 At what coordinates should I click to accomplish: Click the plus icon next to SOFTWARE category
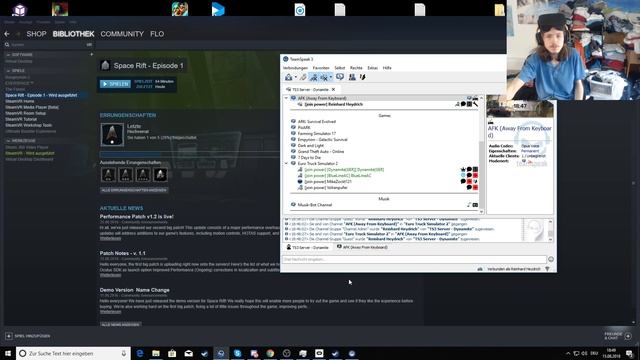(91, 54)
